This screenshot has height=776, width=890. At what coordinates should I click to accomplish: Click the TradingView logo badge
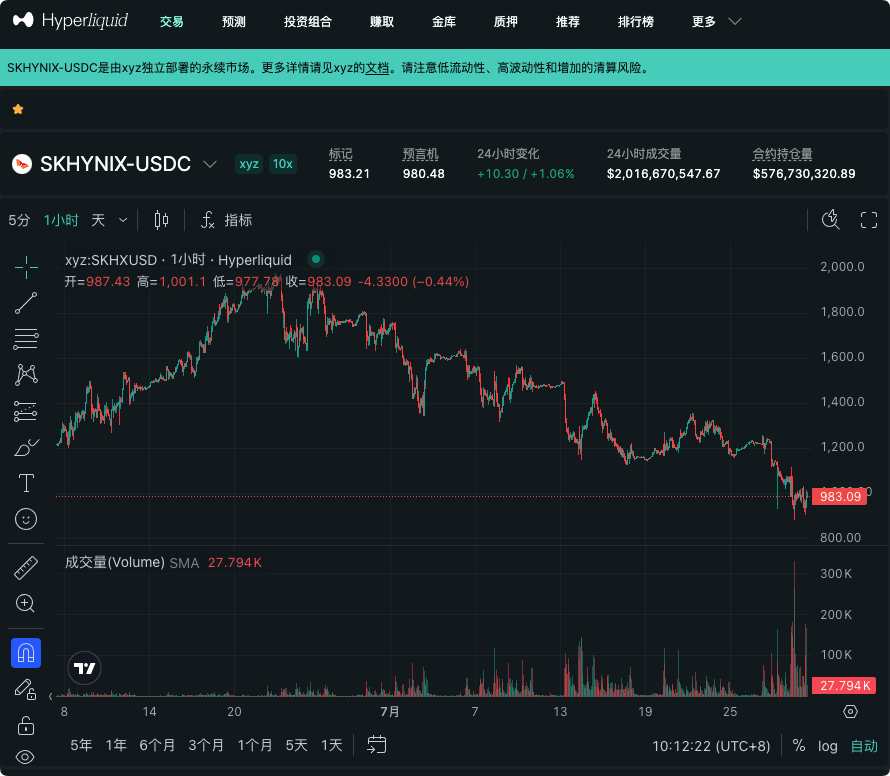(x=85, y=668)
